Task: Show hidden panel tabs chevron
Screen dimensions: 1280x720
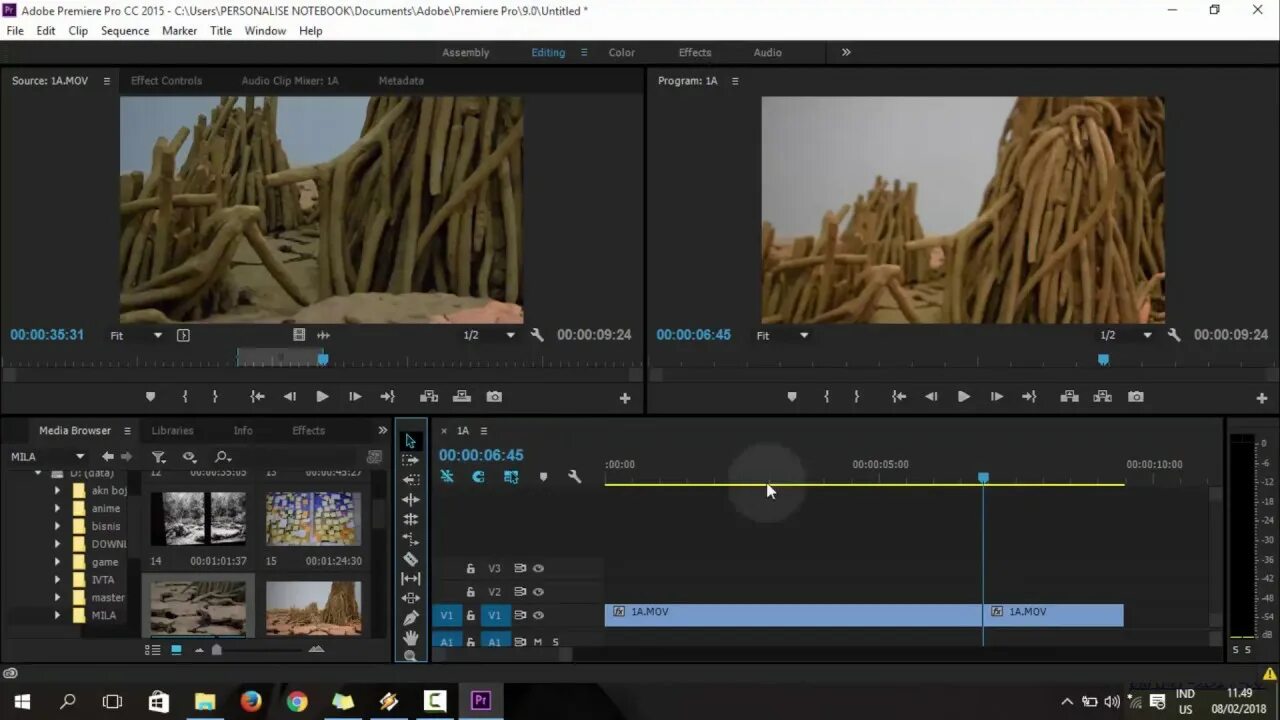Action: [x=382, y=430]
